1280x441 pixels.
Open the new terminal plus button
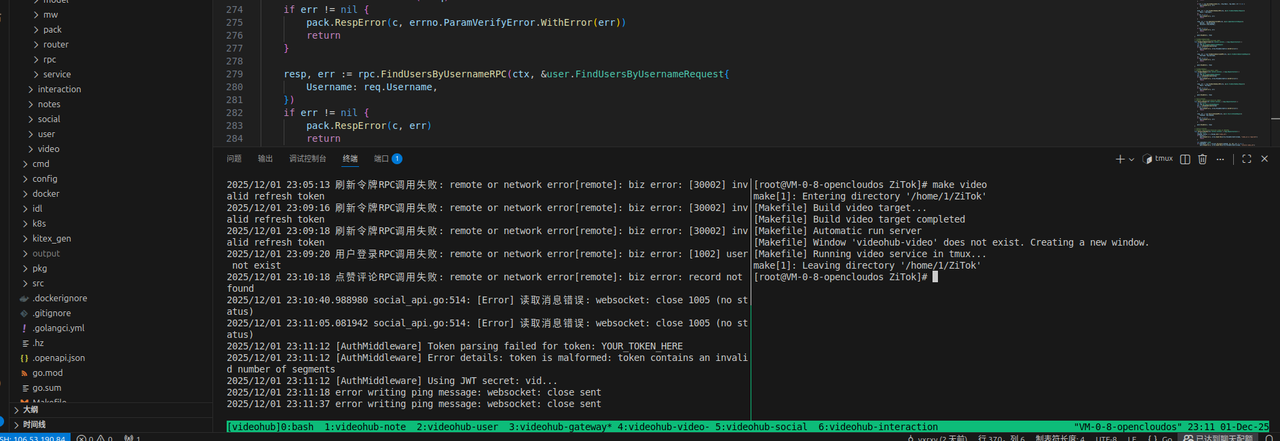(x=1120, y=159)
